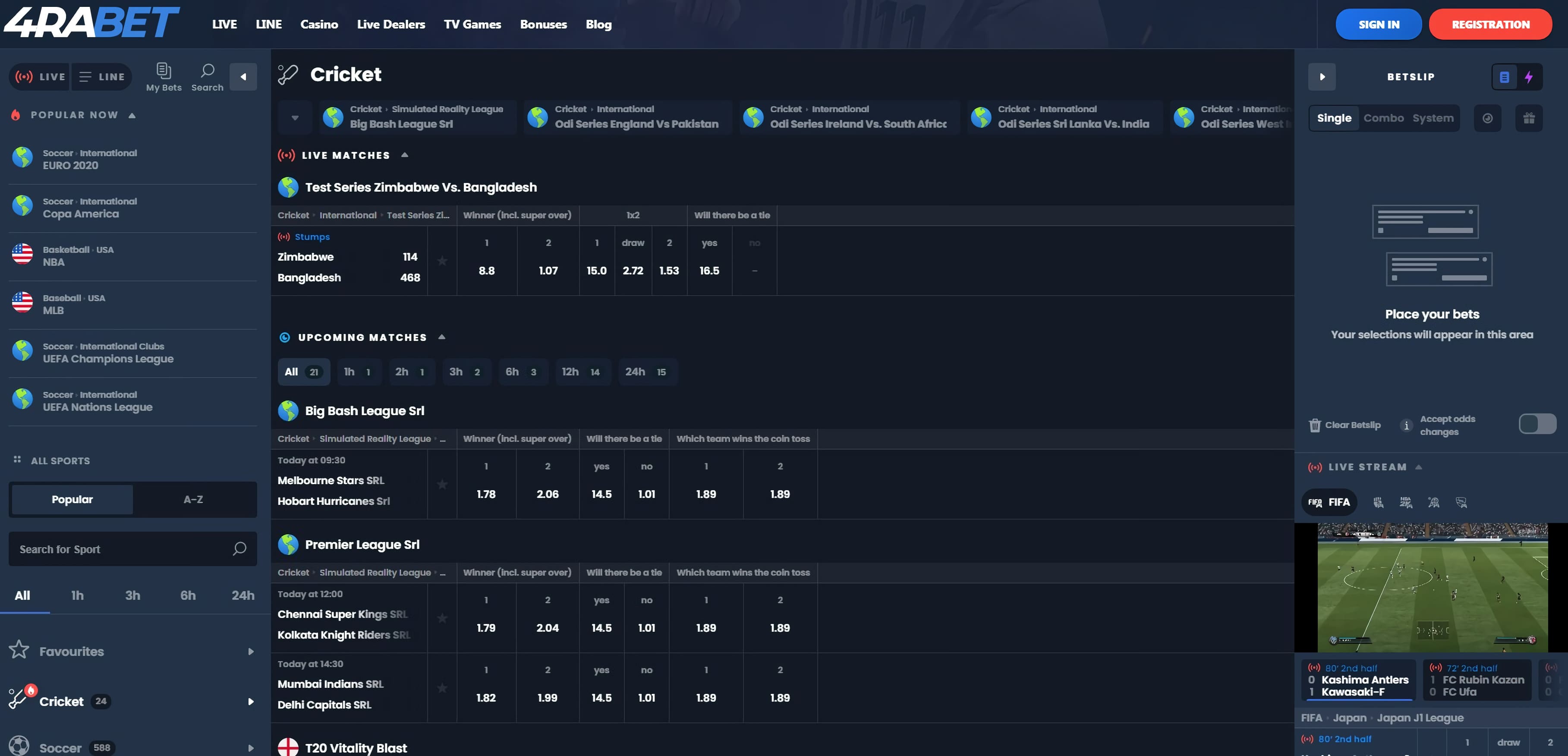Expand the Soccer sidebar row arrow
1568x756 pixels.
tap(251, 748)
